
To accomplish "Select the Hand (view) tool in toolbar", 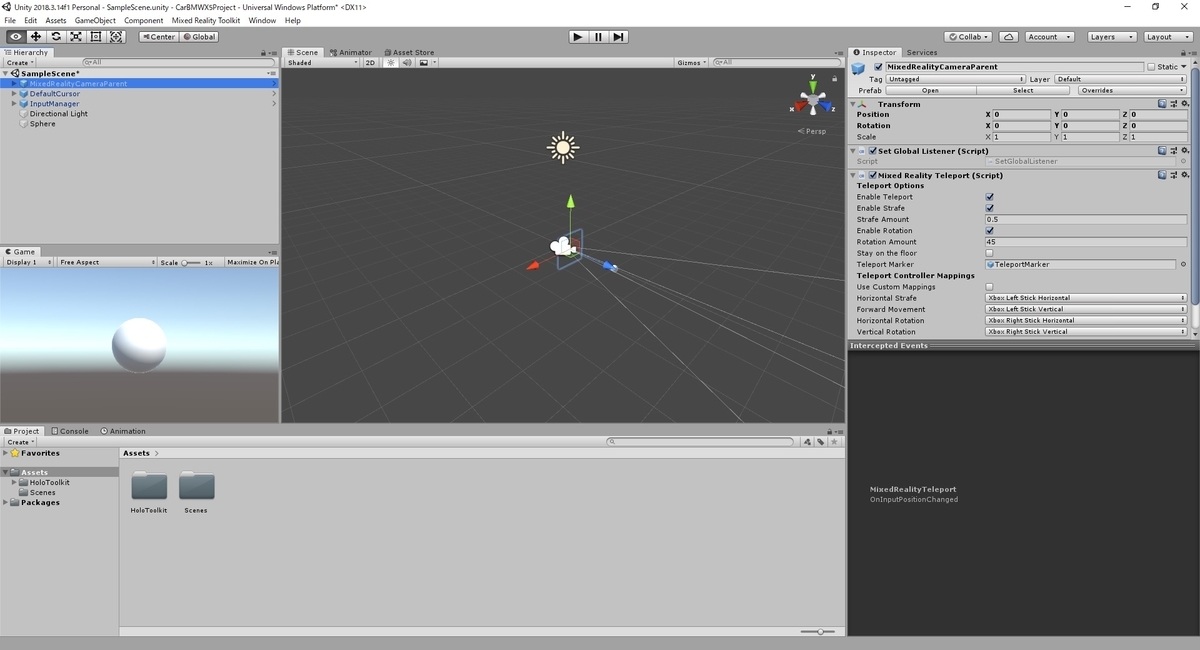I will pos(15,36).
